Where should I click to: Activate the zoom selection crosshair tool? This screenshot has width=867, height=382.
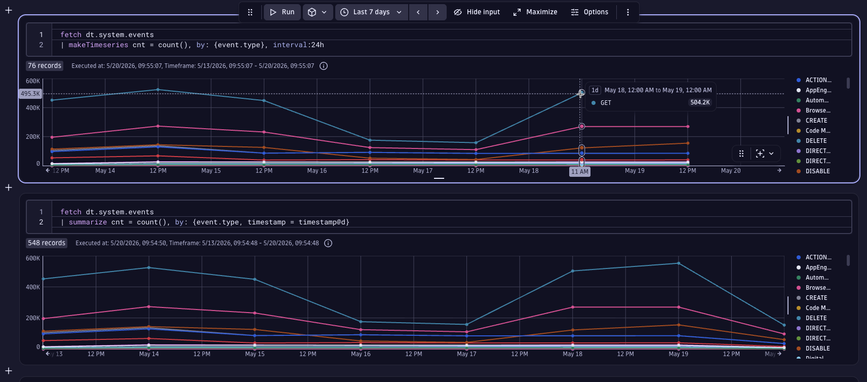coord(760,154)
